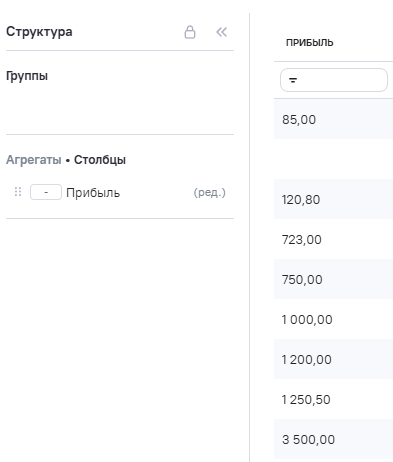Select the cell with value 723,00
The width and height of the screenshot is (393, 462).
coord(333,239)
